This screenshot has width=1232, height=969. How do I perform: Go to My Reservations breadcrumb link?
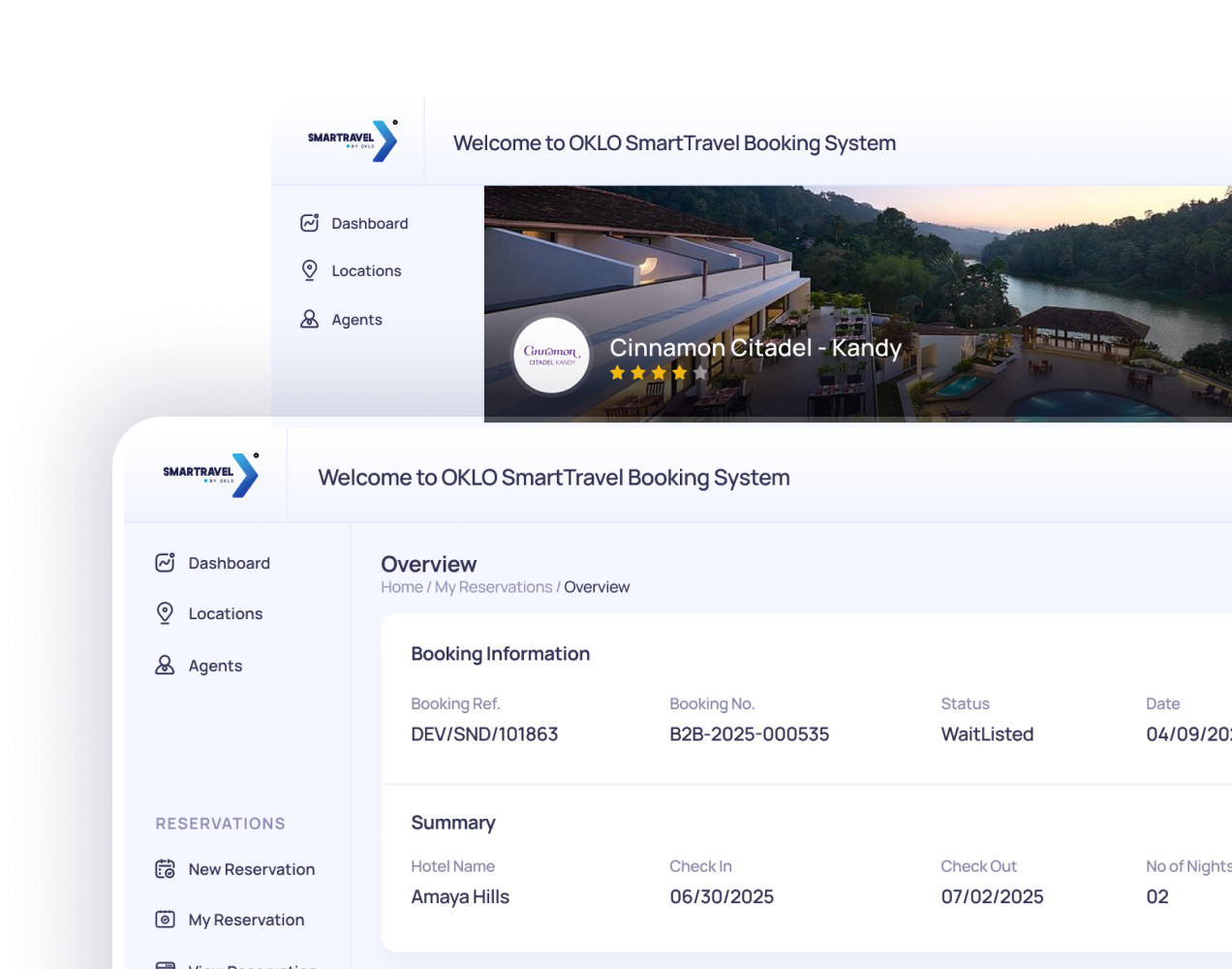493,587
